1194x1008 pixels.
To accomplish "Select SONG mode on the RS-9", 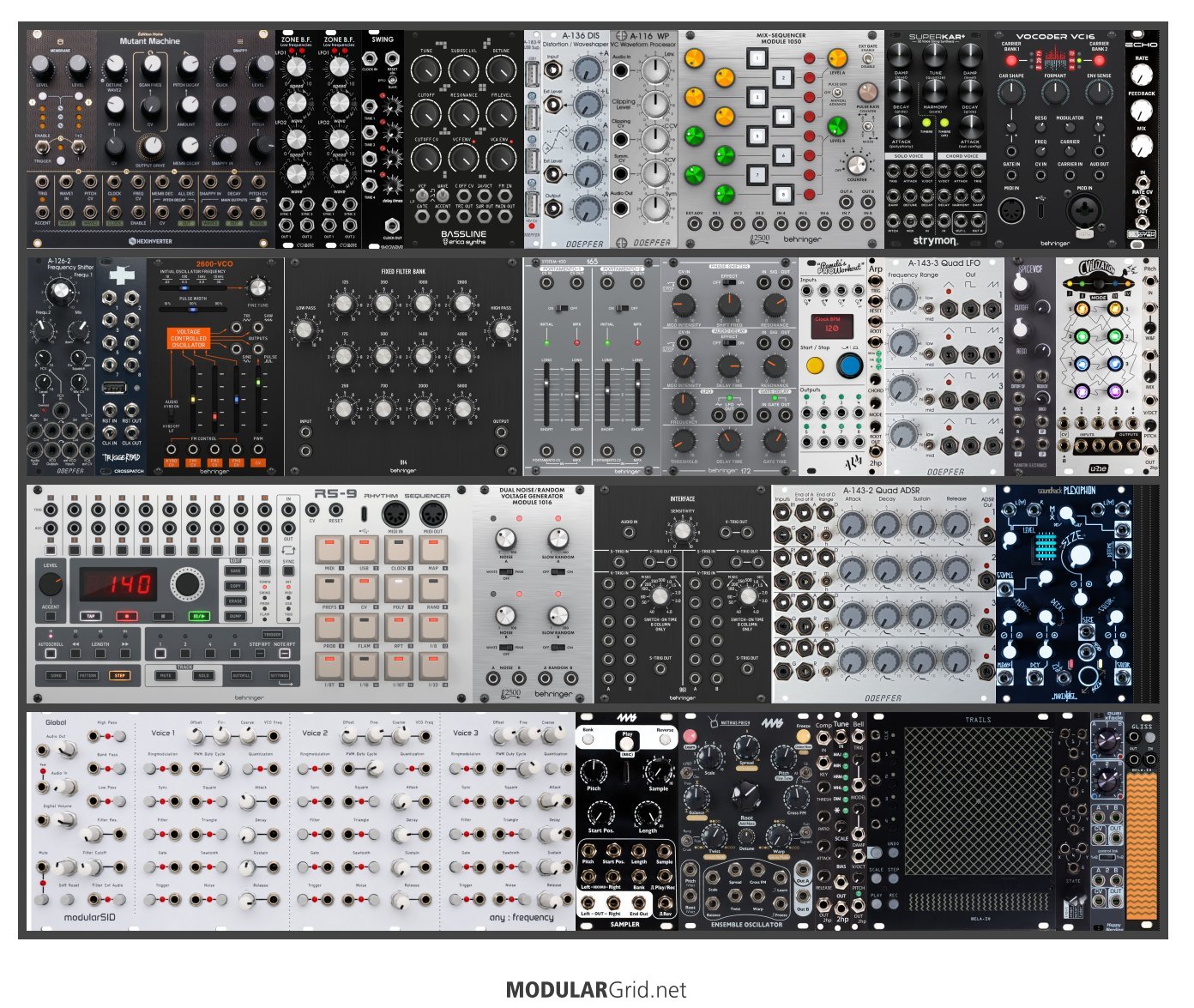I will [56, 676].
